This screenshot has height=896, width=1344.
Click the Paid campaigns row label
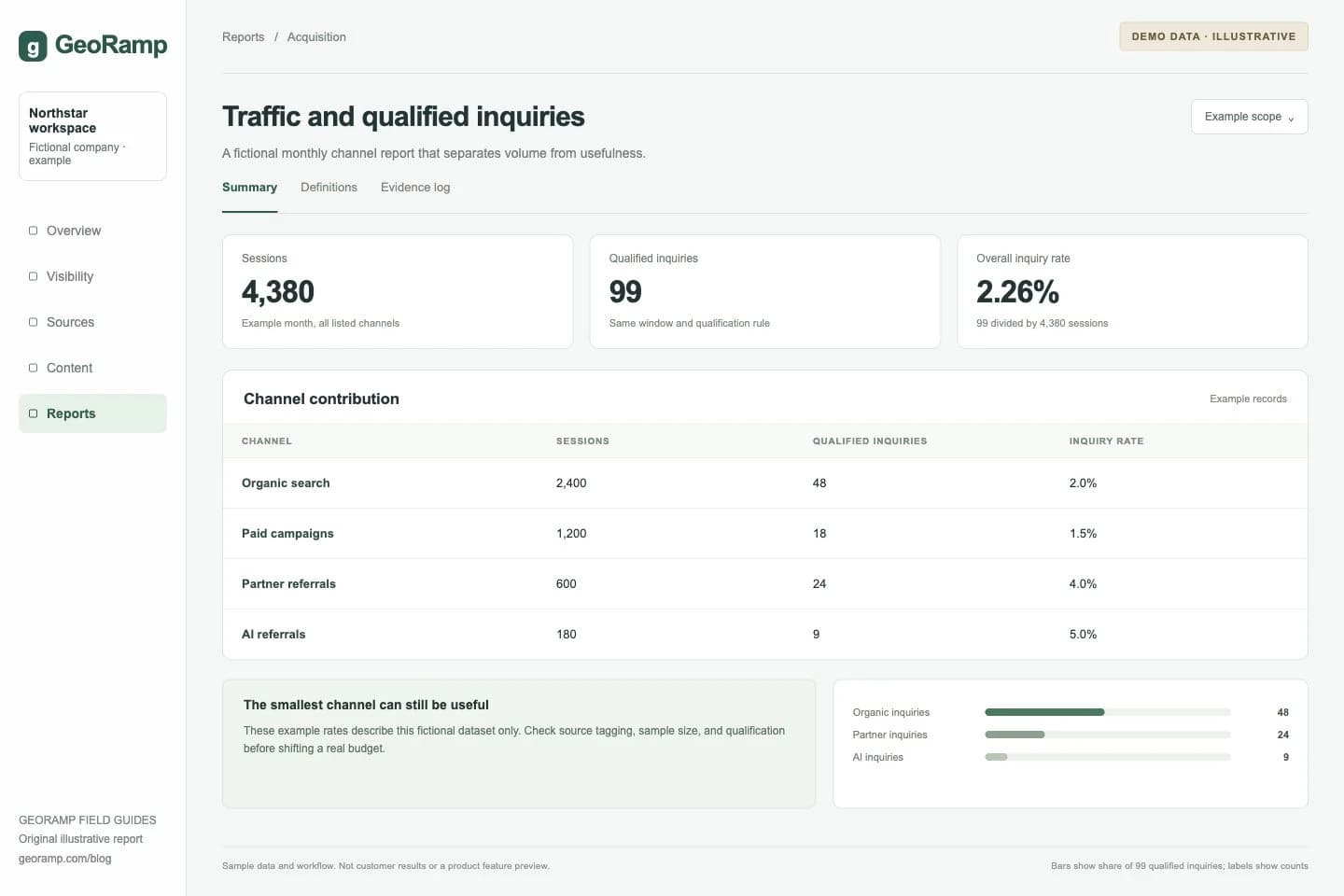coord(287,534)
